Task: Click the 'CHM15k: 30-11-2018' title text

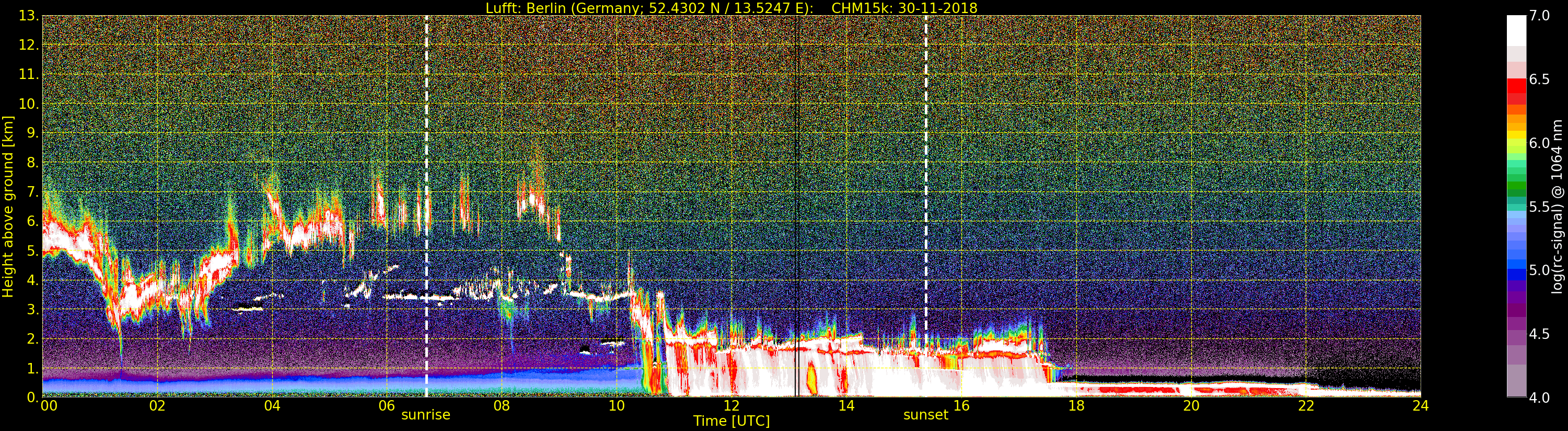Action: [904, 8]
